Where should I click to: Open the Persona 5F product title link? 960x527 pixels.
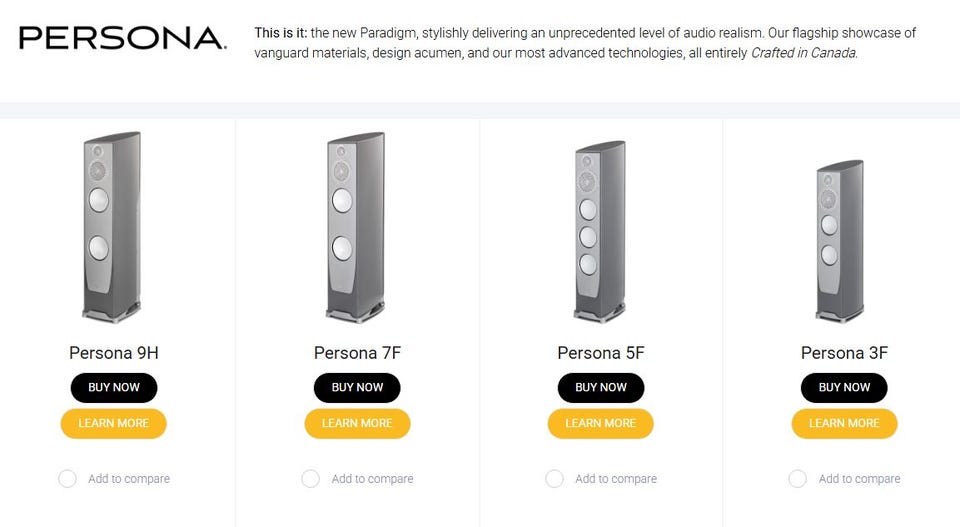coord(601,353)
